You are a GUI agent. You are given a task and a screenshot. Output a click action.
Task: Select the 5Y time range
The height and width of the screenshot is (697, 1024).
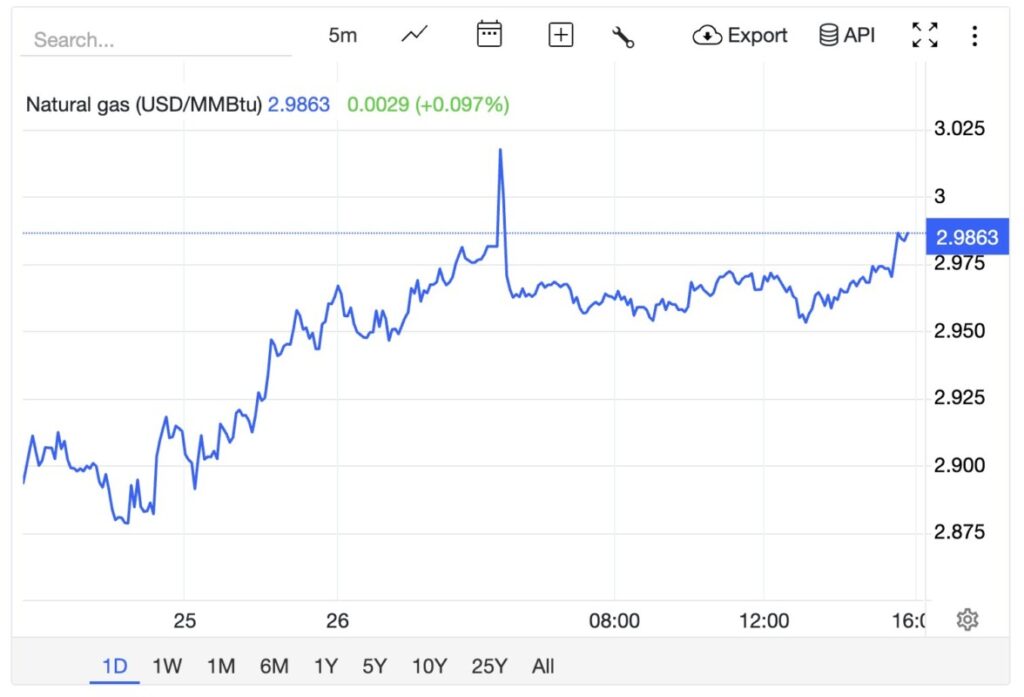tap(374, 666)
